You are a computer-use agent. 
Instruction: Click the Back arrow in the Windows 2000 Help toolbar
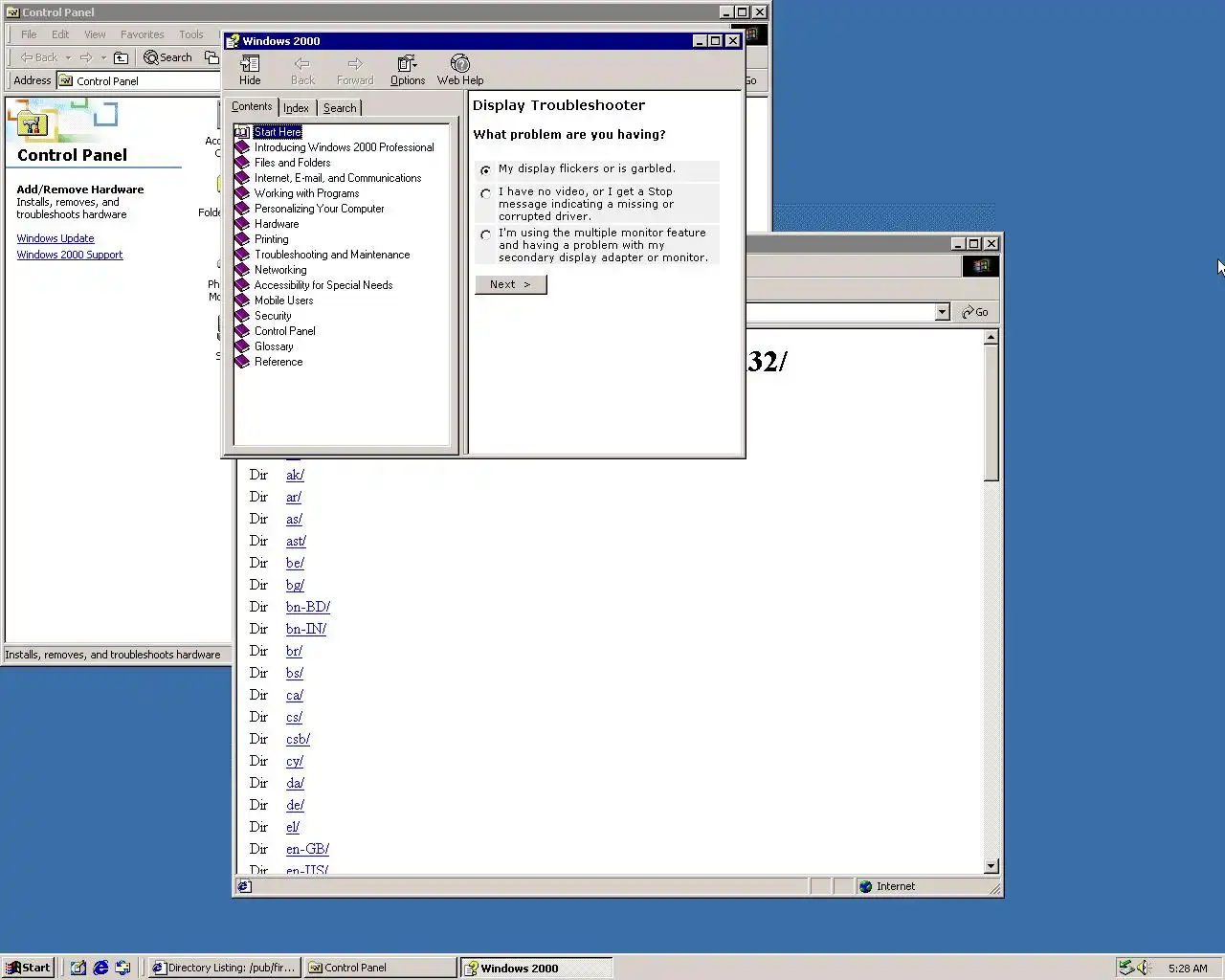click(x=302, y=64)
